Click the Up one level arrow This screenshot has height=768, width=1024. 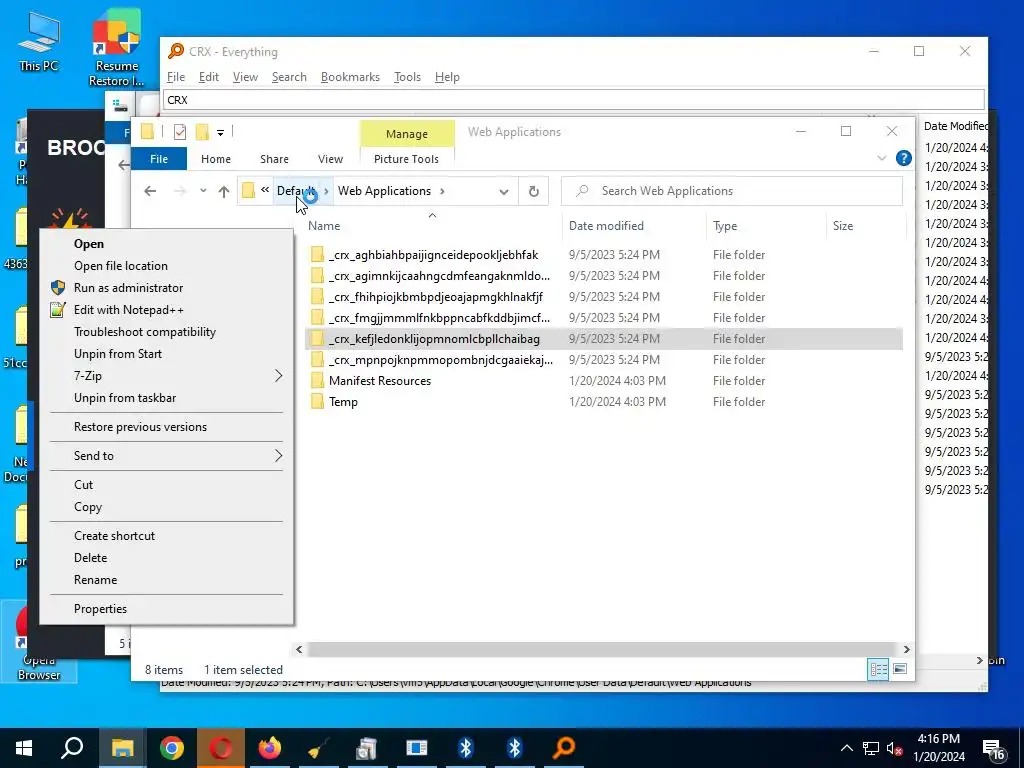click(x=224, y=191)
